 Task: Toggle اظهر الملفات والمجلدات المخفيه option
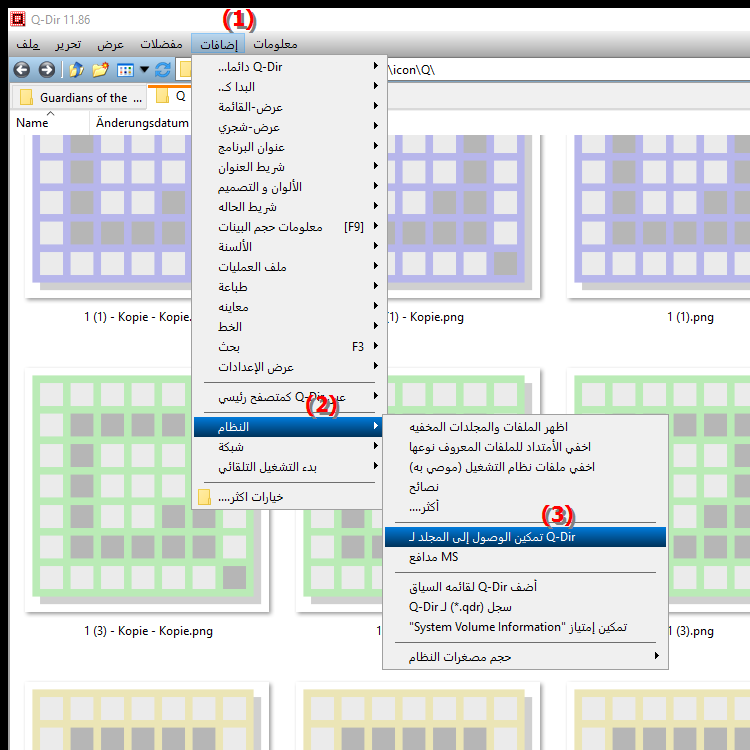pyautogui.click(x=525, y=427)
